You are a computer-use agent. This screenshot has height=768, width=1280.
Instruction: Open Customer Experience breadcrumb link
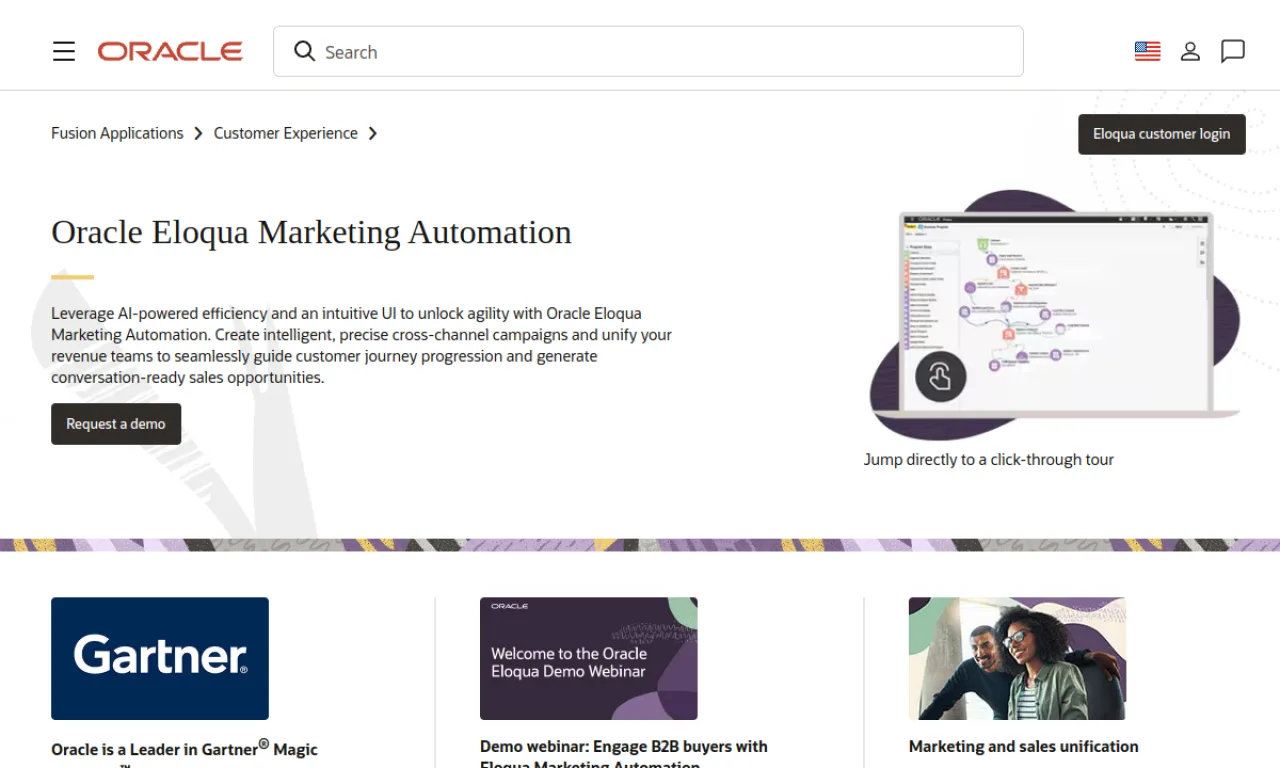tap(285, 133)
